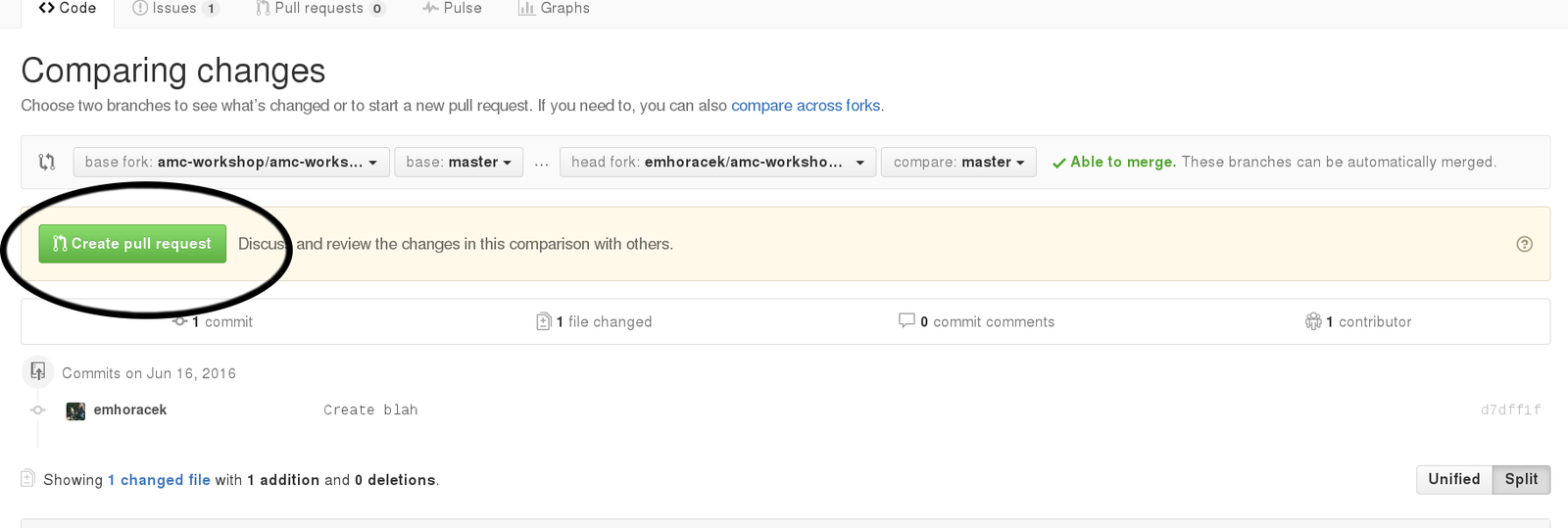Open the emhoracek author link

pos(130,409)
